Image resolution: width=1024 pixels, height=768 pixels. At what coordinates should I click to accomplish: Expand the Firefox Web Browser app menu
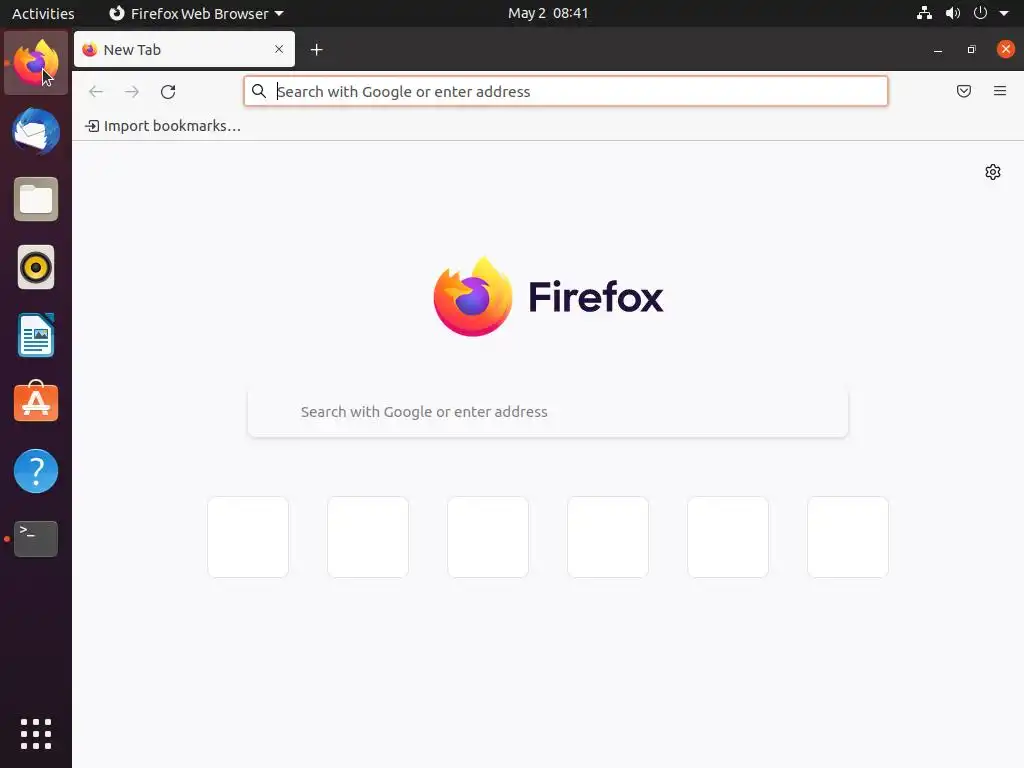pyautogui.click(x=196, y=13)
